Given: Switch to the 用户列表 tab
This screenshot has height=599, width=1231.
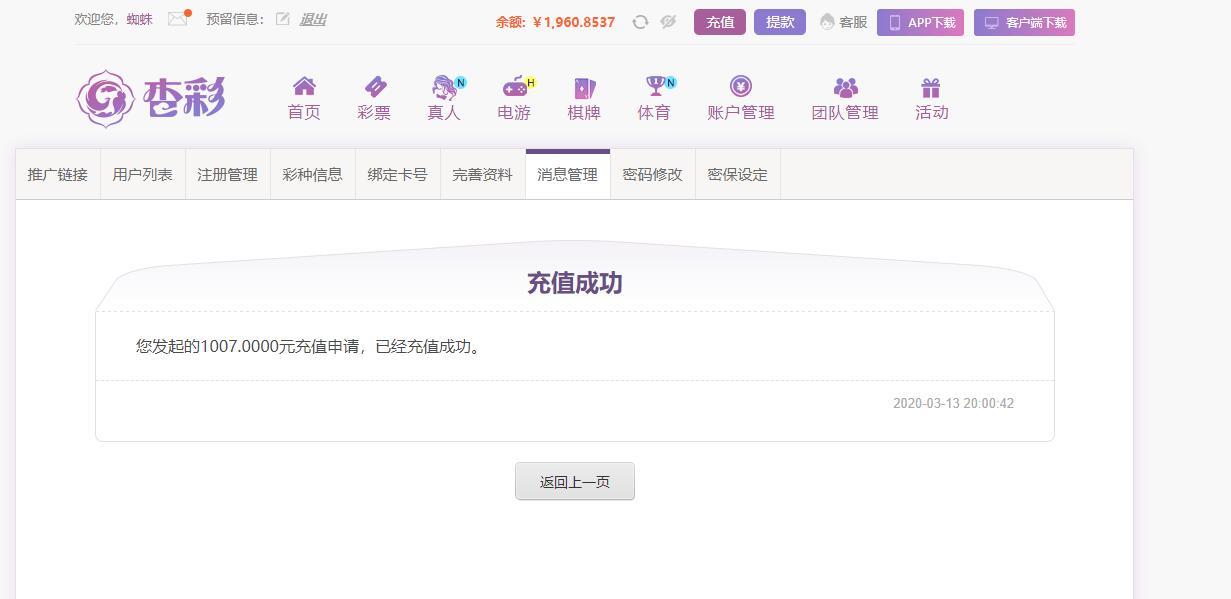Looking at the screenshot, I should click(x=143, y=174).
